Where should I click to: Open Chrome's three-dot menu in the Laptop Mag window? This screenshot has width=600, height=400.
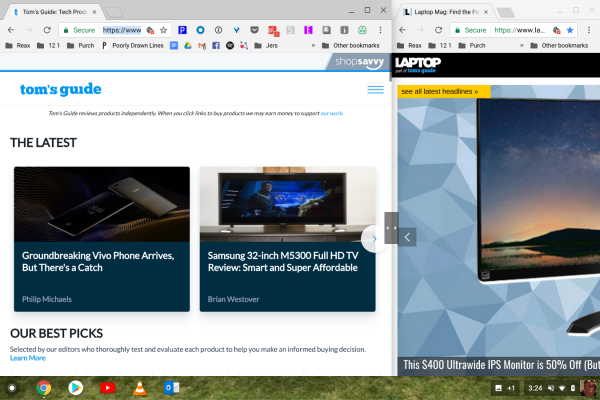pos(589,30)
